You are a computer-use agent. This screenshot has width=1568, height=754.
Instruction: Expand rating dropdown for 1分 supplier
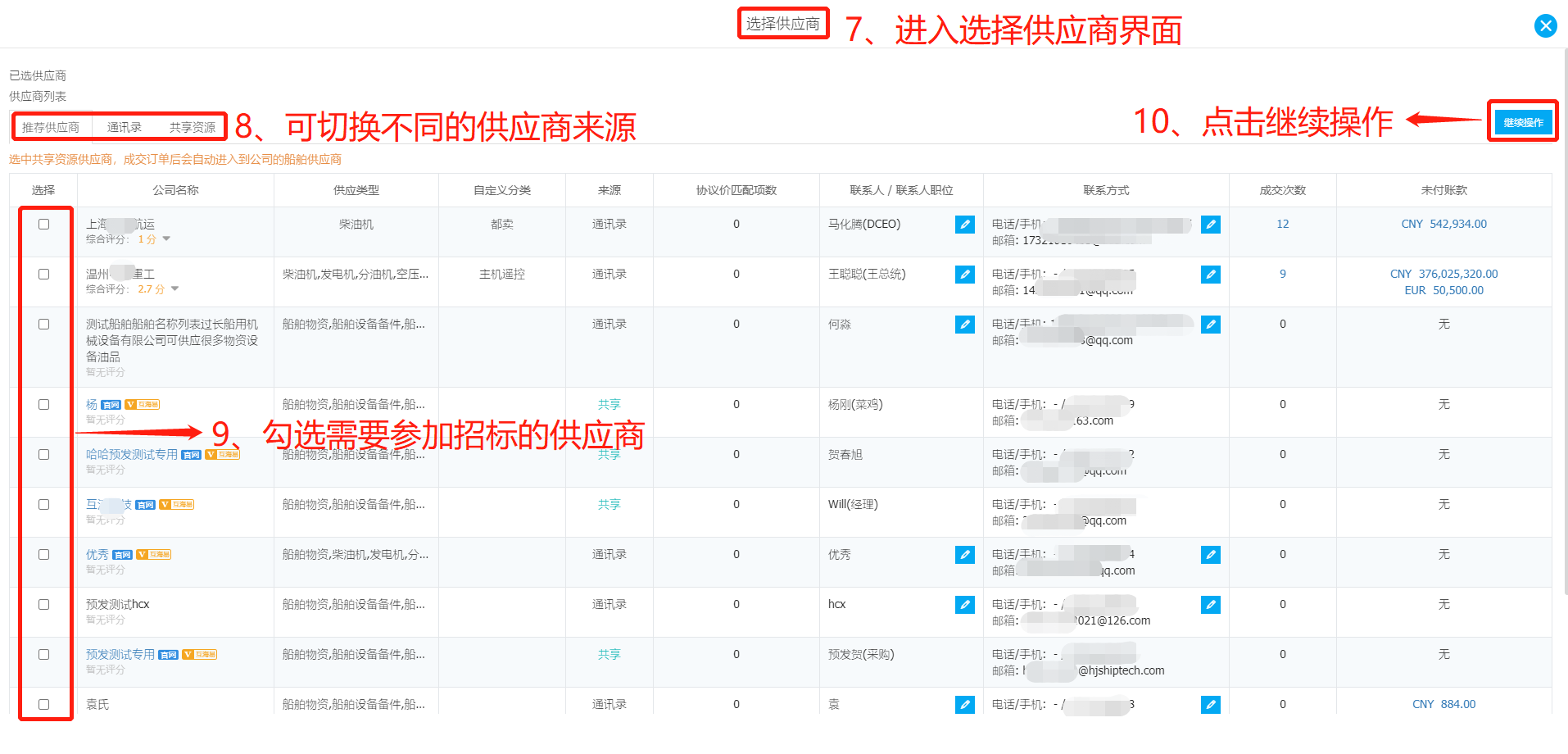[x=166, y=239]
